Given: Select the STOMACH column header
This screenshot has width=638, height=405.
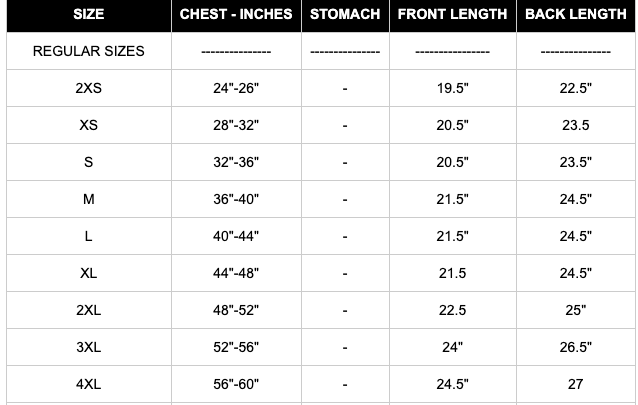Looking at the screenshot, I should tap(345, 15).
